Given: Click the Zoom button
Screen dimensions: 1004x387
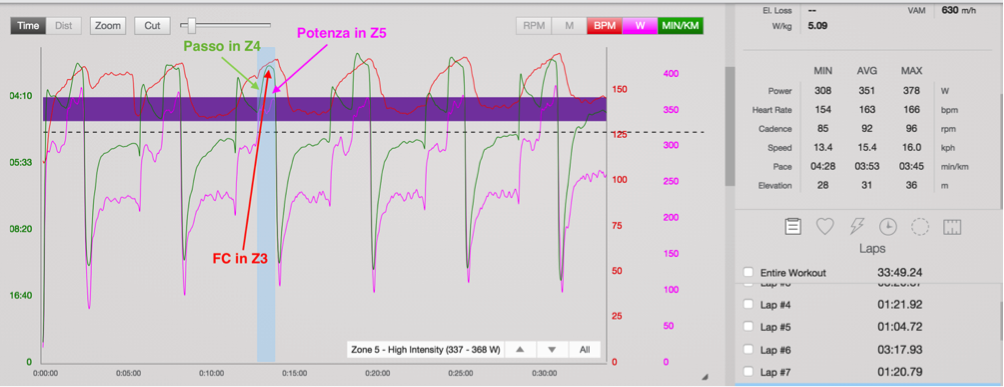Looking at the screenshot, I should click(108, 26).
